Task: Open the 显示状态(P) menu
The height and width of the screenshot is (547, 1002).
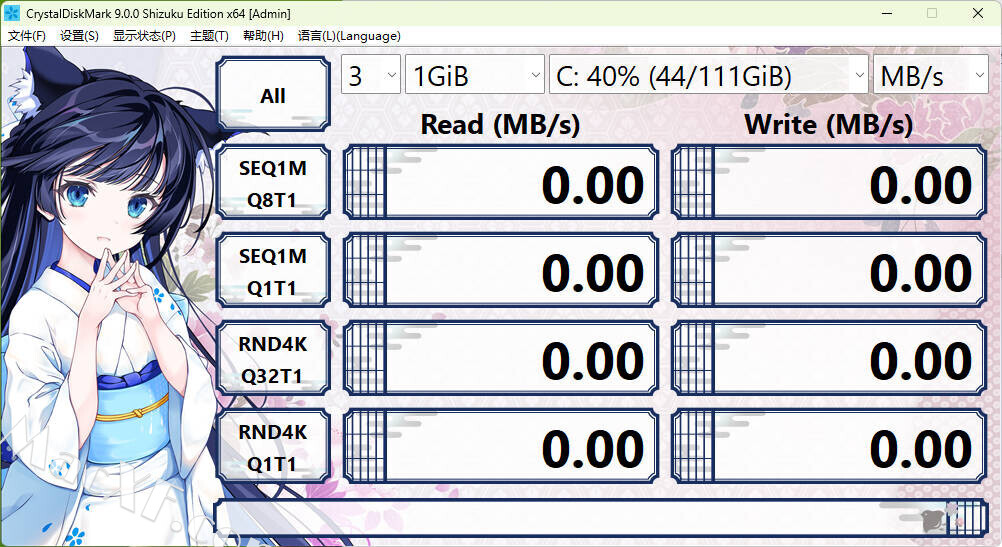Action: pyautogui.click(x=144, y=36)
